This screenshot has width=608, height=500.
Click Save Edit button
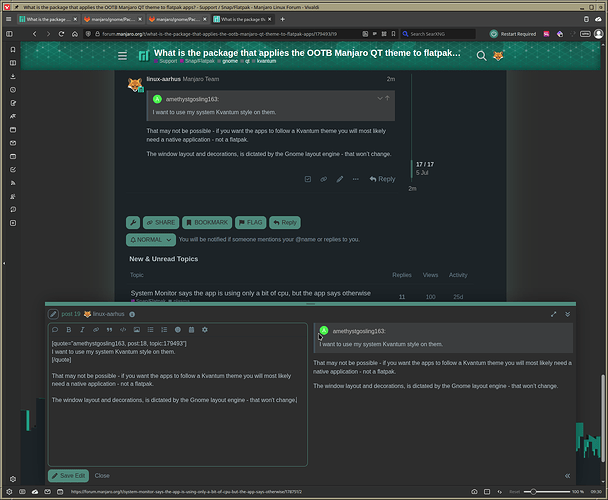pos(69,476)
